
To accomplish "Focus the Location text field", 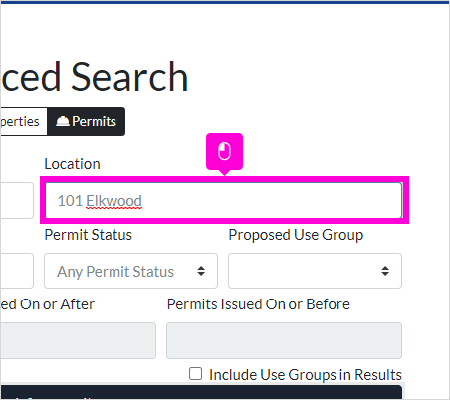I will pos(223,200).
